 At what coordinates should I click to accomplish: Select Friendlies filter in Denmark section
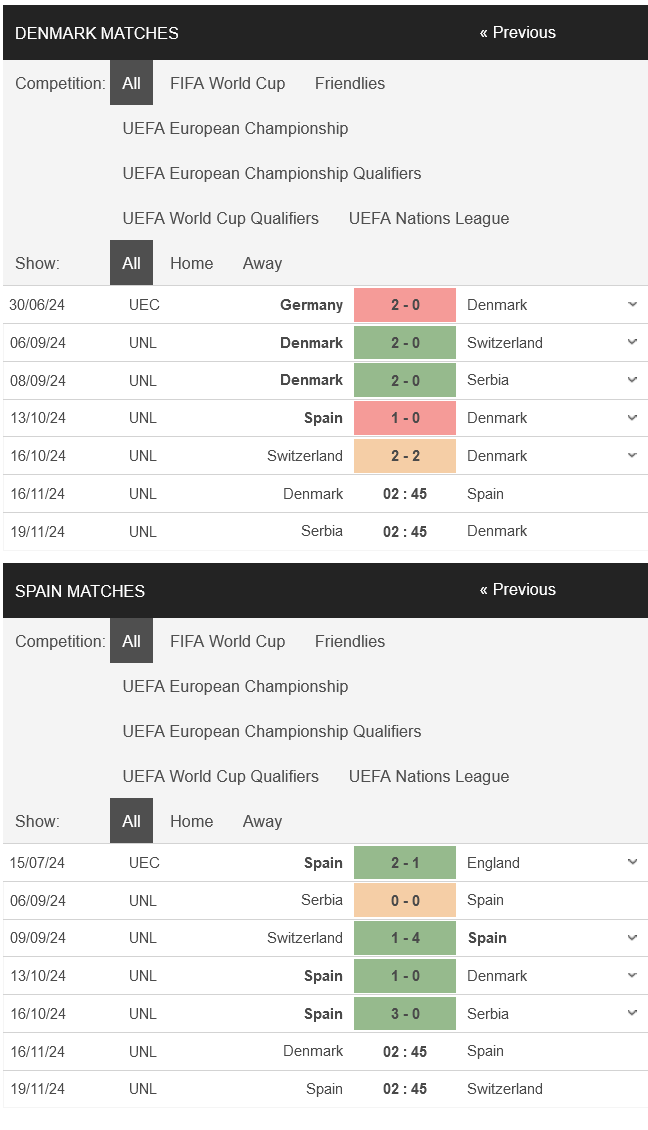pos(350,84)
